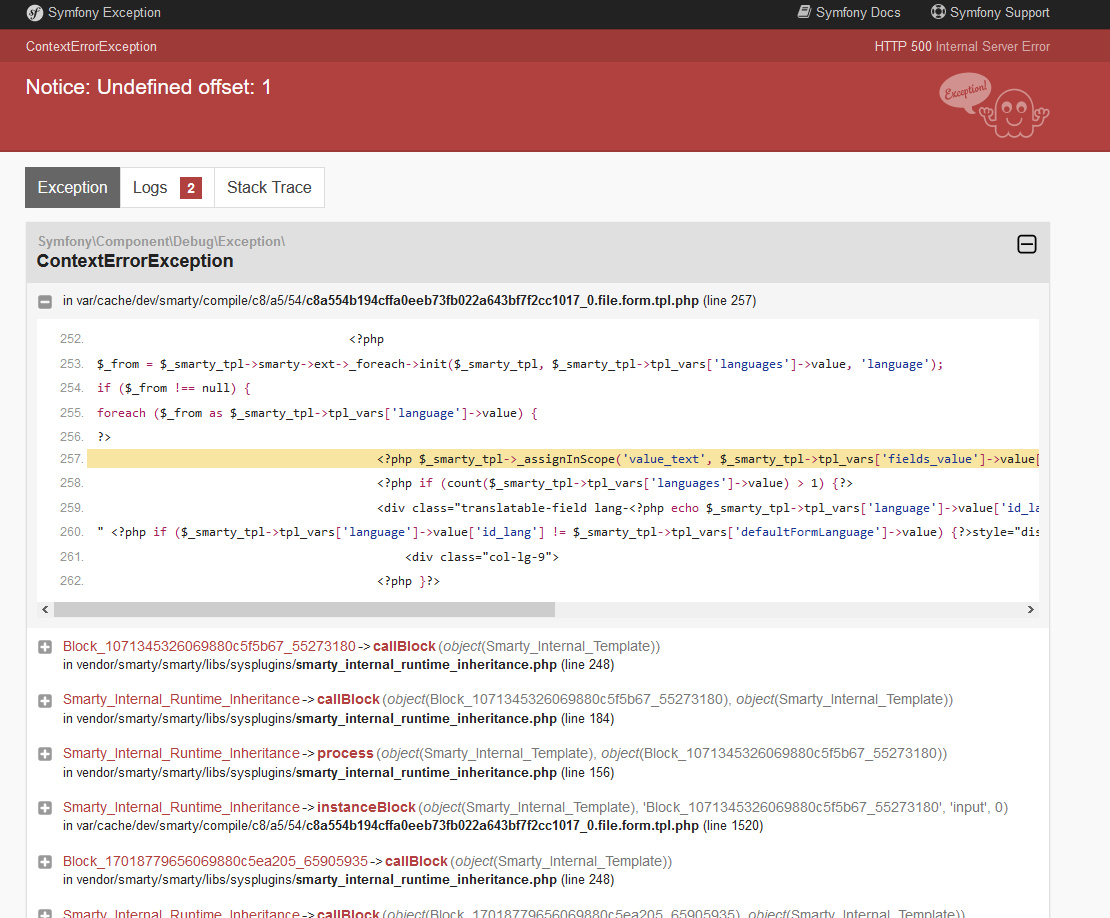This screenshot has height=918, width=1110.
Task: Click the horizontal code scrollbar thumb
Action: pos(304,609)
